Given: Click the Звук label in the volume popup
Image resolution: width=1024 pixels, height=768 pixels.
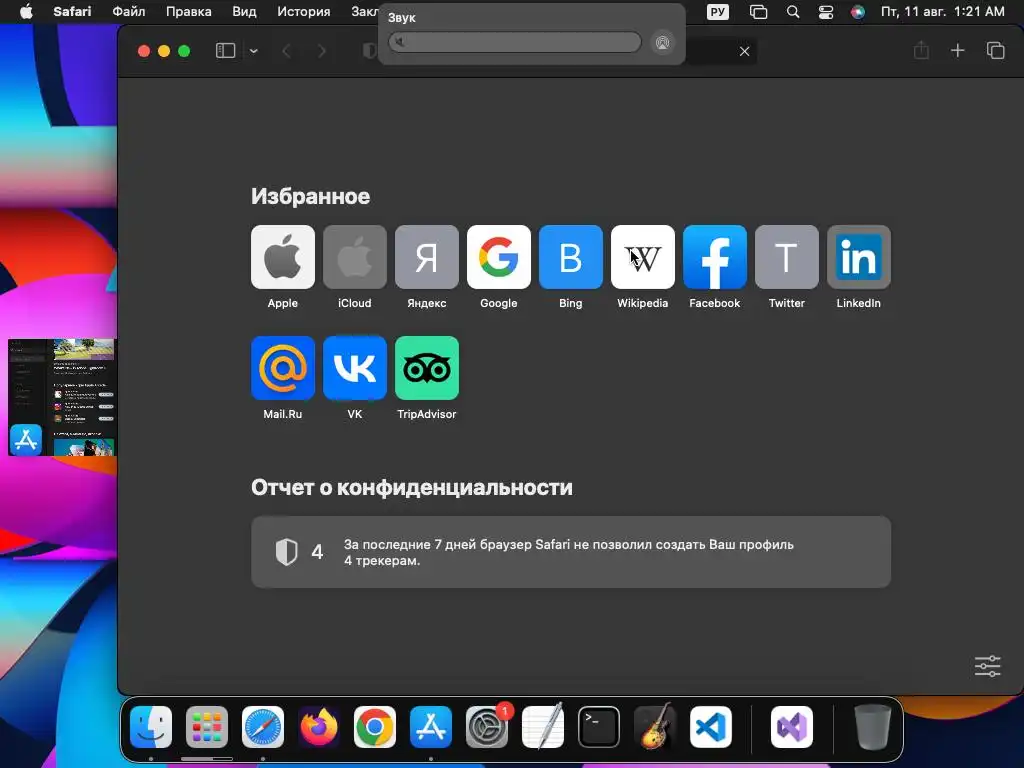Looking at the screenshot, I should pos(402,18).
